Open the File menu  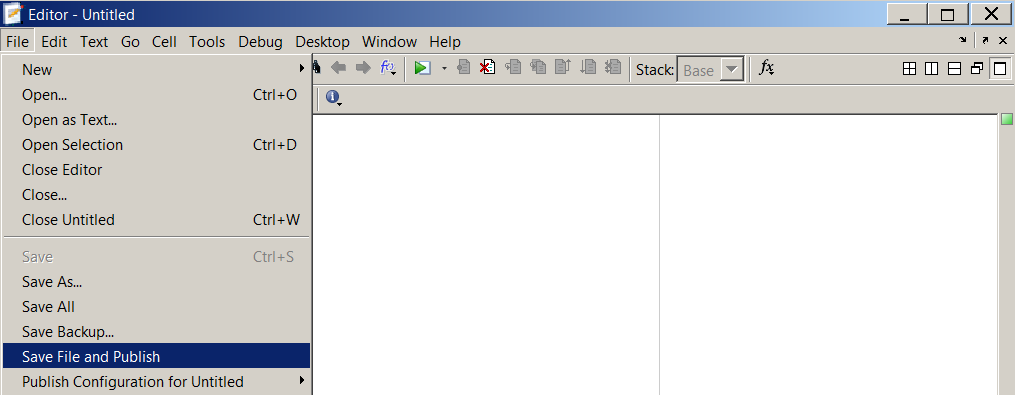pos(17,41)
